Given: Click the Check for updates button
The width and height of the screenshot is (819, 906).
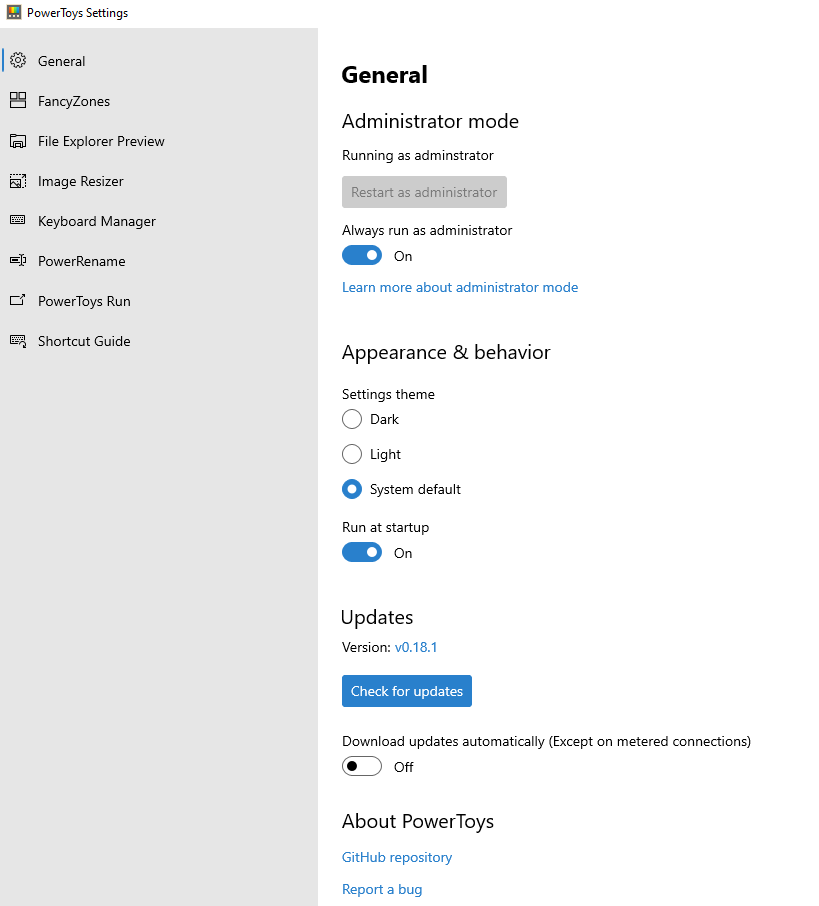Looking at the screenshot, I should [407, 691].
